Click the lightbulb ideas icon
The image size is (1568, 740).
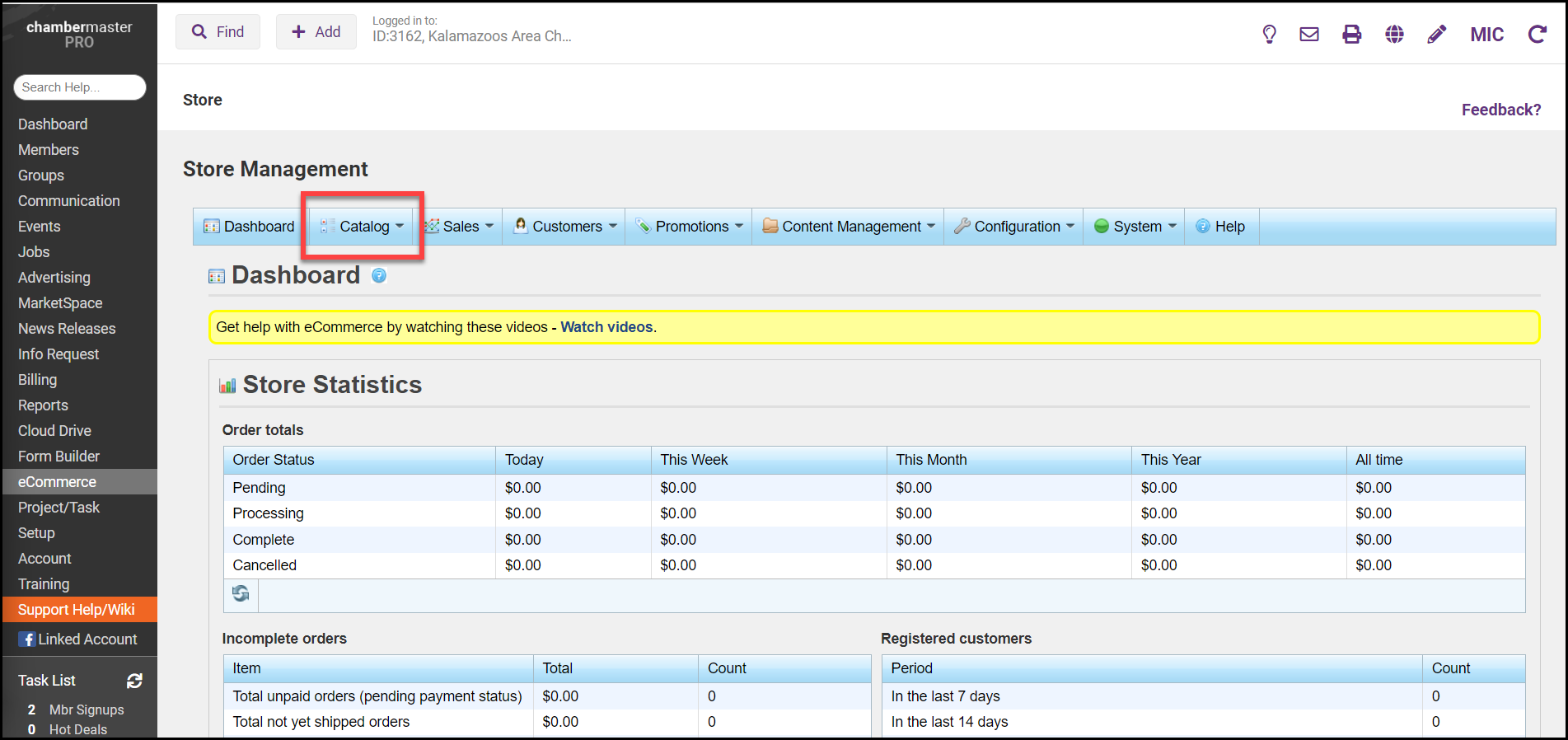tap(1269, 34)
